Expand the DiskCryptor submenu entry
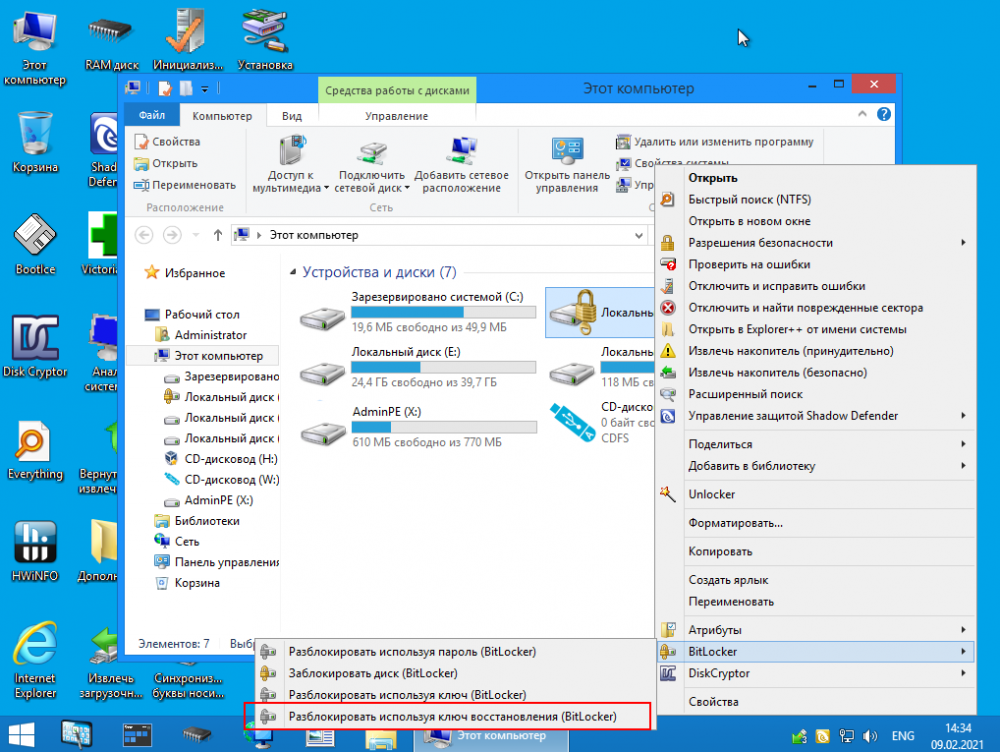The height and width of the screenshot is (752, 1000). click(x=815, y=674)
